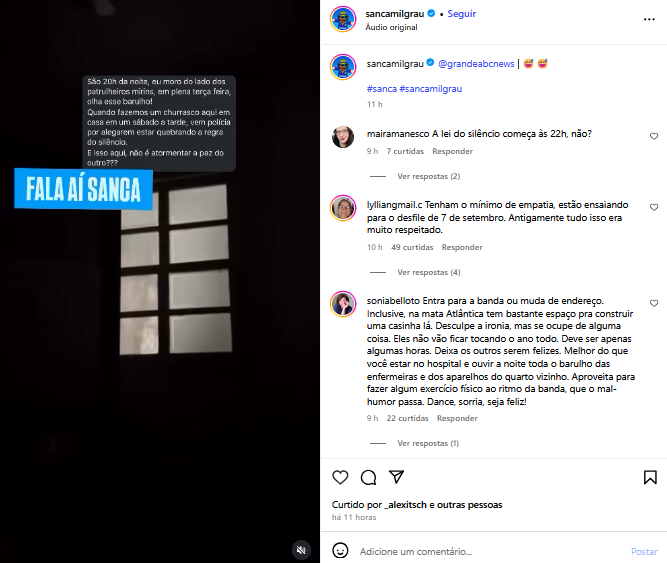The width and height of the screenshot is (667, 563).
Task: Click the Adicione um comentário field
Action: [489, 552]
